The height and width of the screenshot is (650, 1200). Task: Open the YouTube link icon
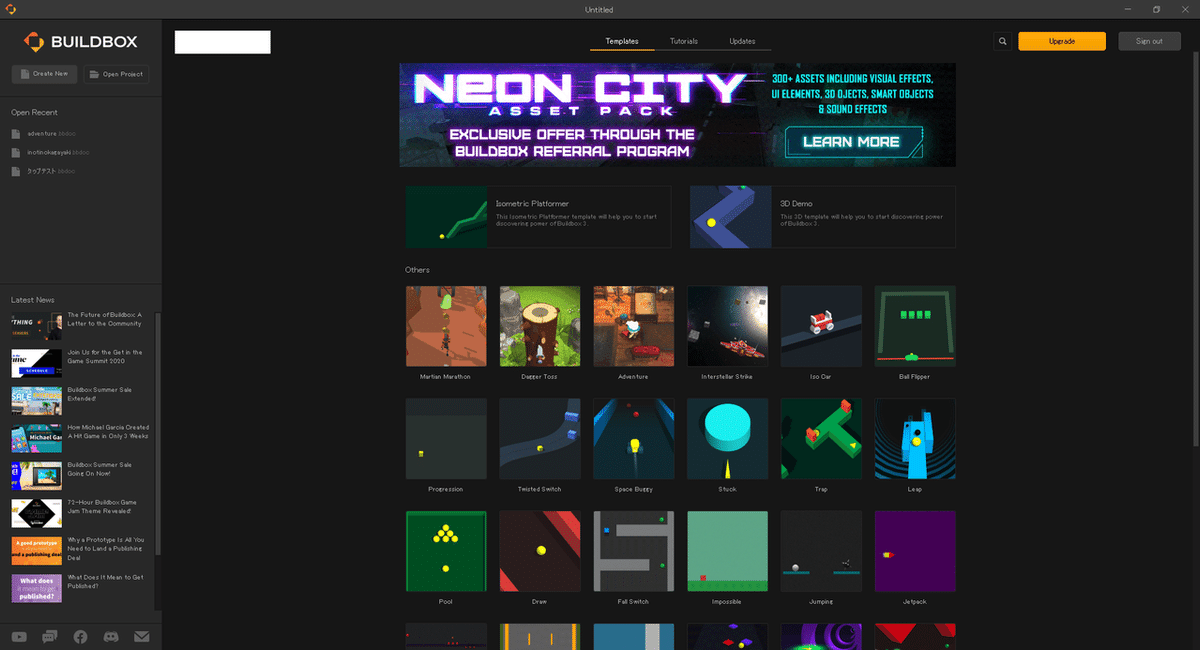pyautogui.click(x=19, y=637)
